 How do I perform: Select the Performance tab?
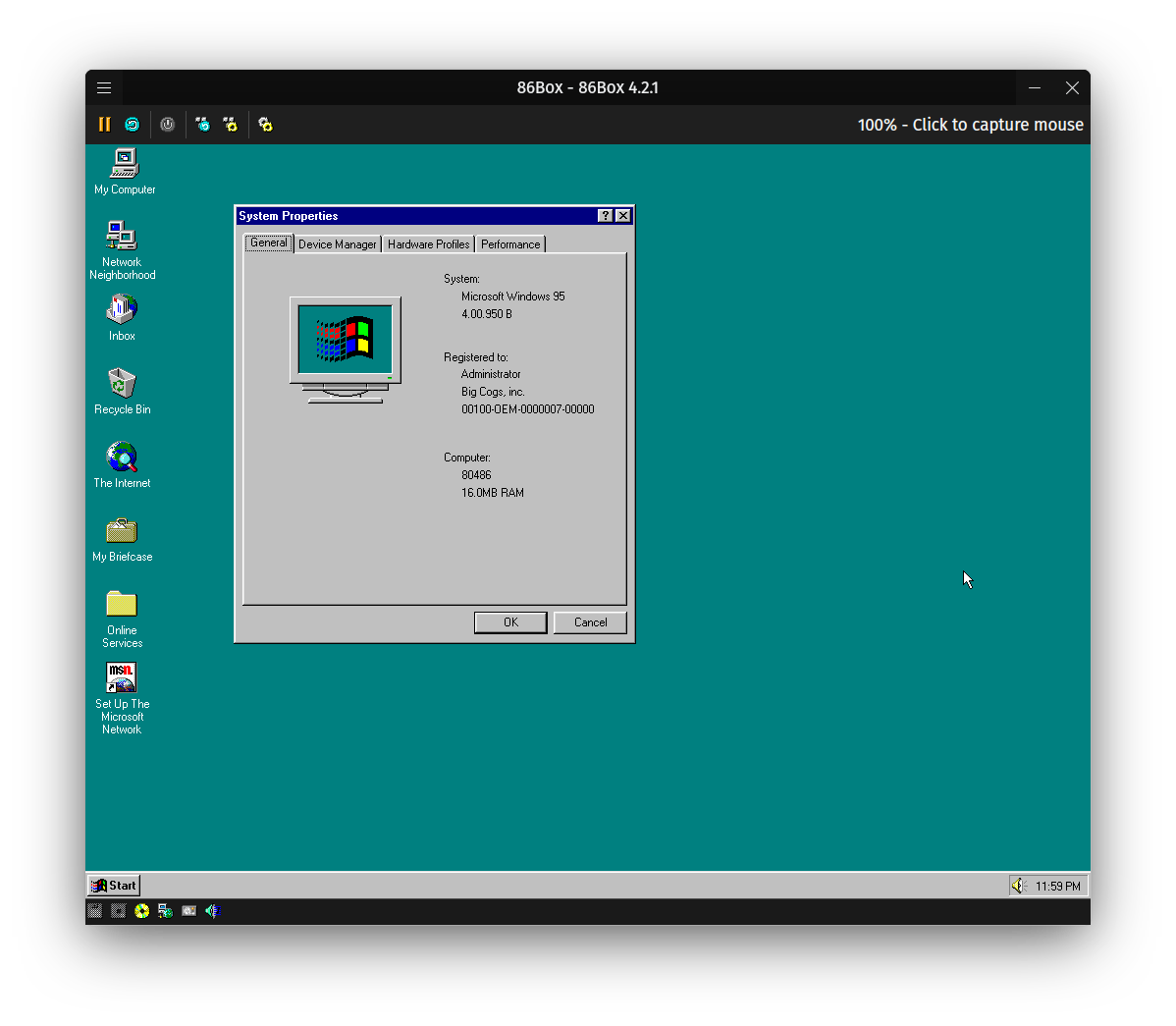509,244
